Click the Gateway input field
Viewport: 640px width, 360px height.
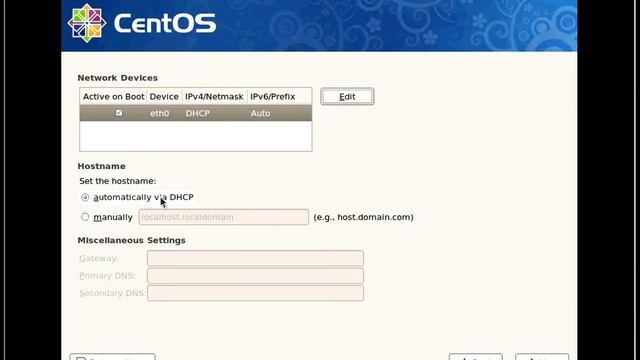(255, 258)
